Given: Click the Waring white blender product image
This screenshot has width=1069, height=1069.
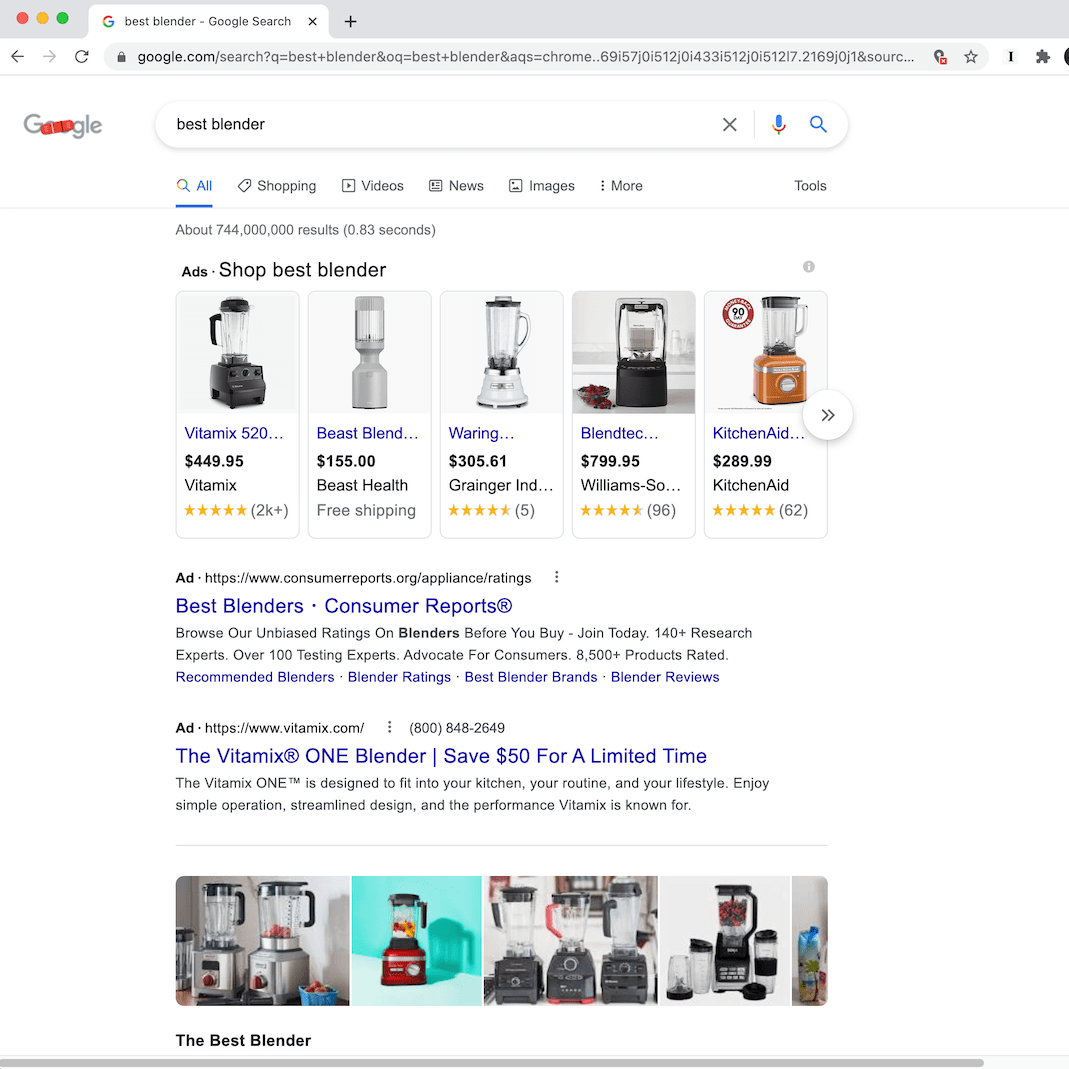Looking at the screenshot, I should tap(502, 353).
